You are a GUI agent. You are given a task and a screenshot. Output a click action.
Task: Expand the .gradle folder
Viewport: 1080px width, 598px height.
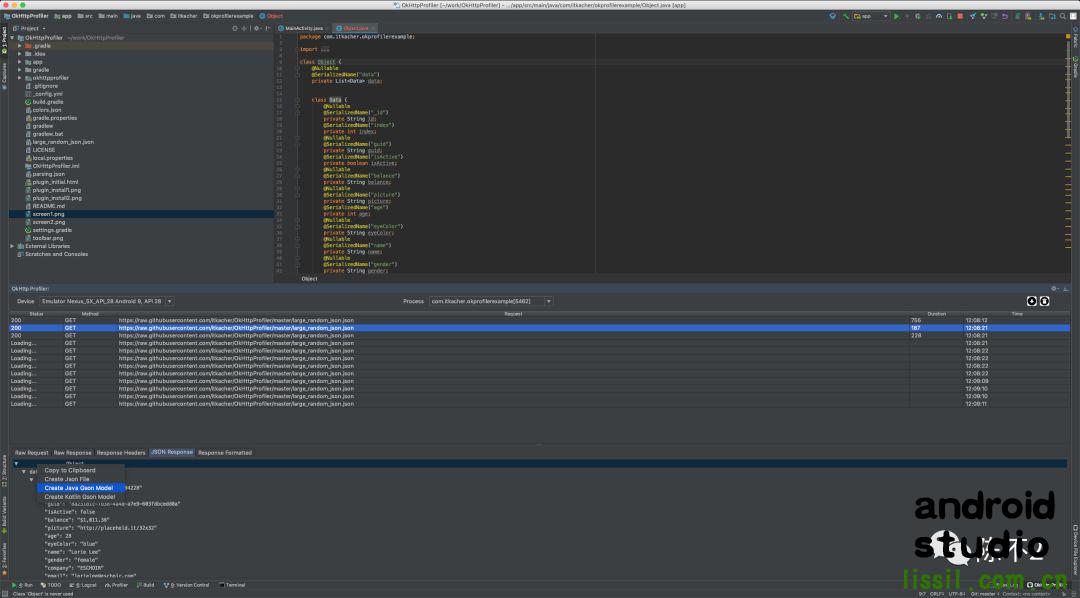click(20, 45)
